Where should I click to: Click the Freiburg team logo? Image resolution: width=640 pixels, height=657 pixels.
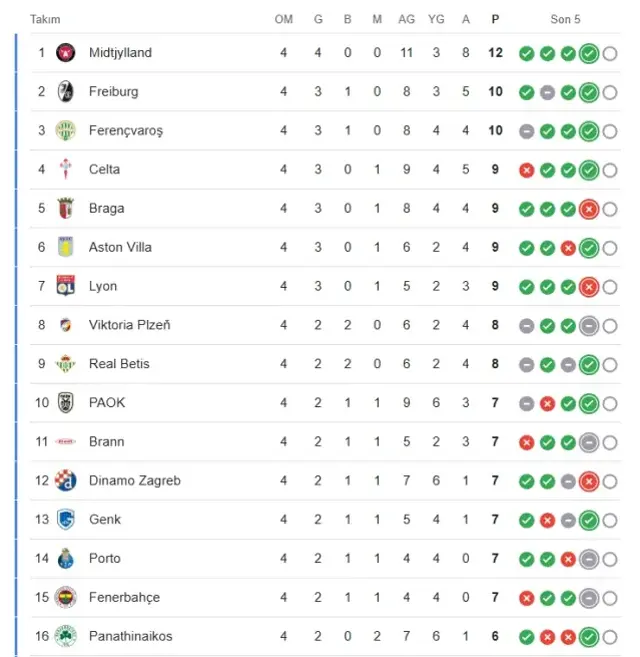(x=66, y=92)
